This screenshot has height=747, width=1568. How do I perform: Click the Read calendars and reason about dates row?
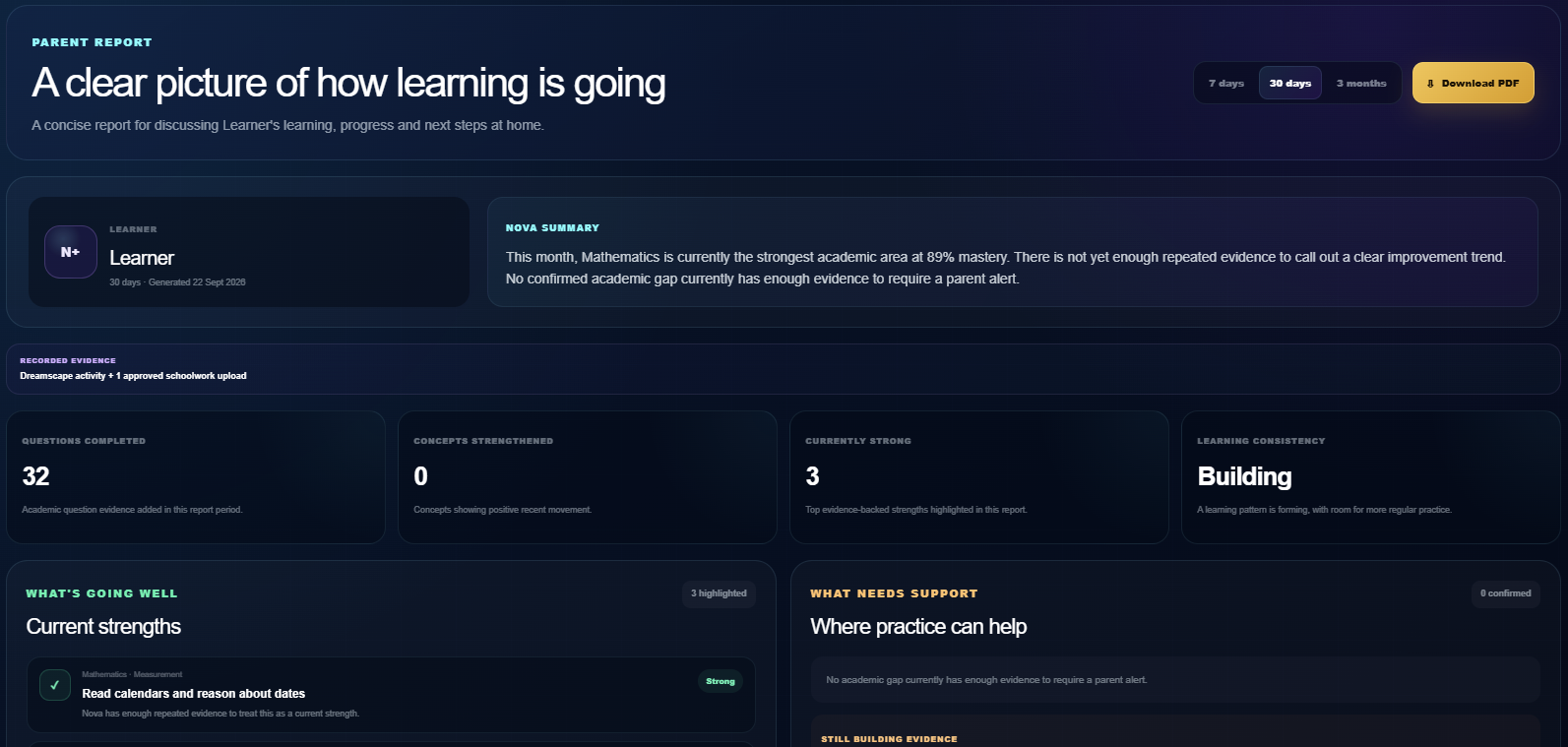pos(391,695)
